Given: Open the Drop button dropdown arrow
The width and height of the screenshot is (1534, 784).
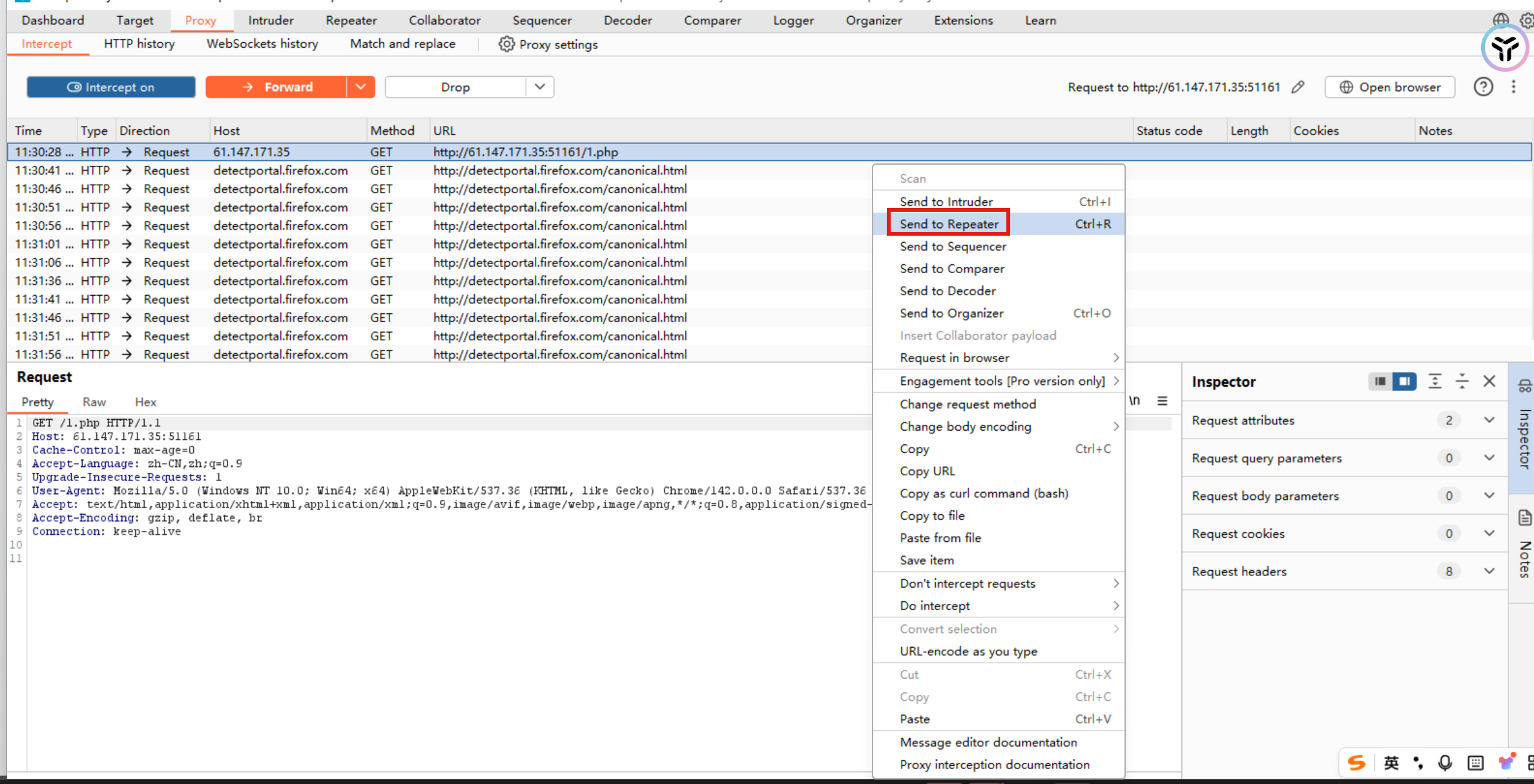Looking at the screenshot, I should pos(540,87).
